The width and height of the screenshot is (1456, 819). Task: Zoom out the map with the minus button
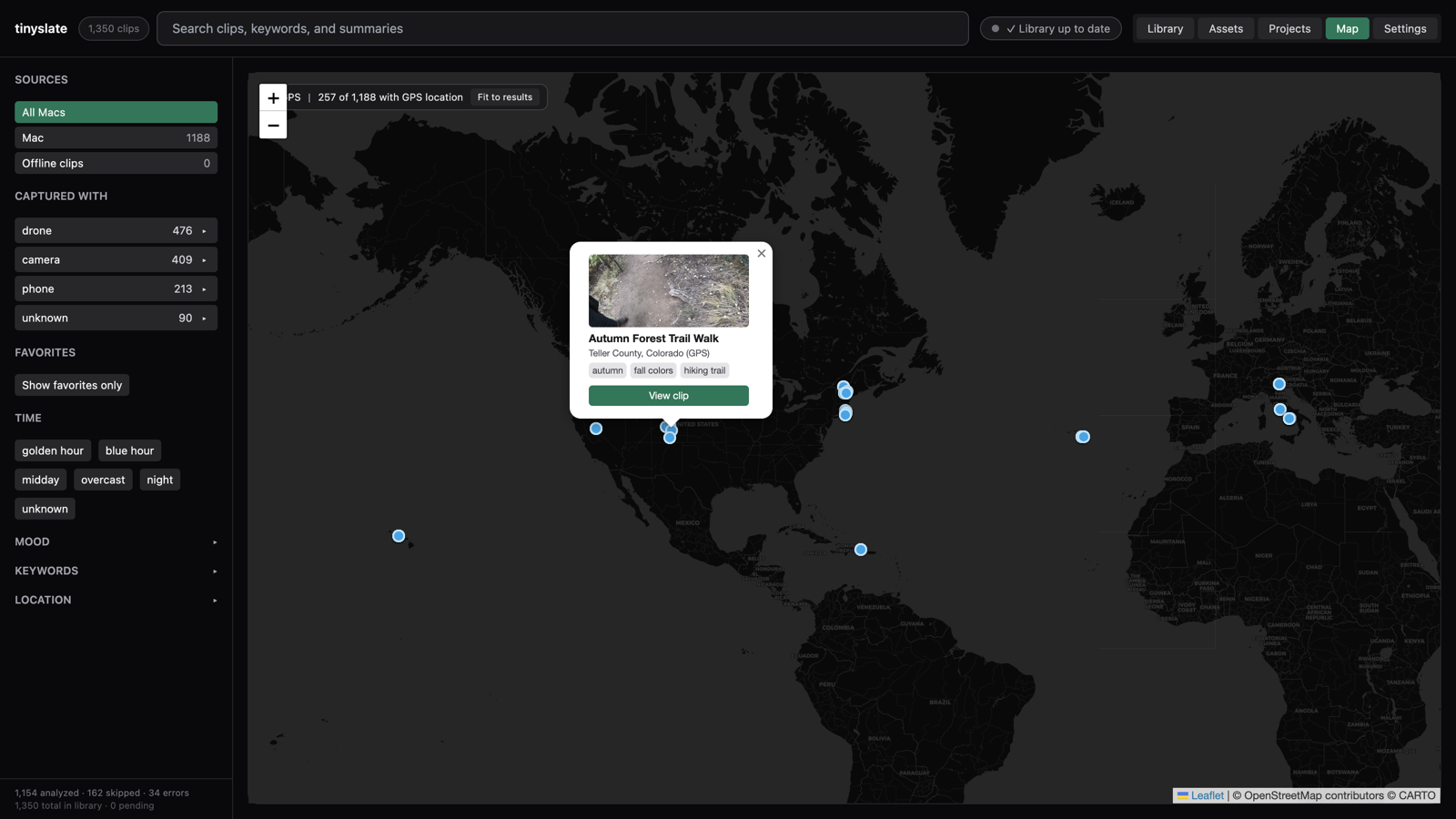coord(273,126)
